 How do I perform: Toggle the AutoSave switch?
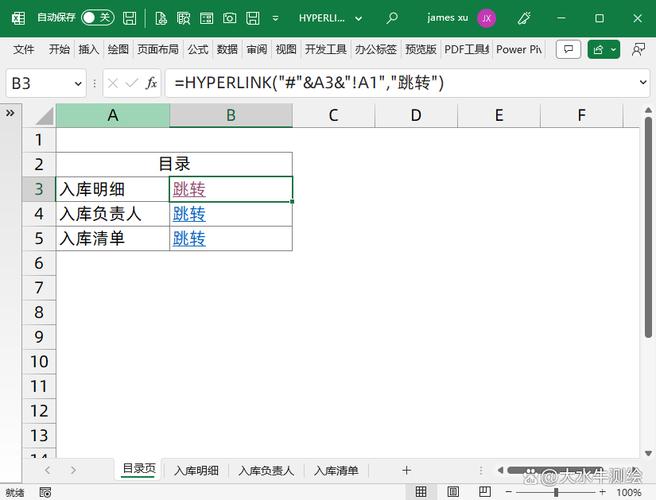click(97, 18)
